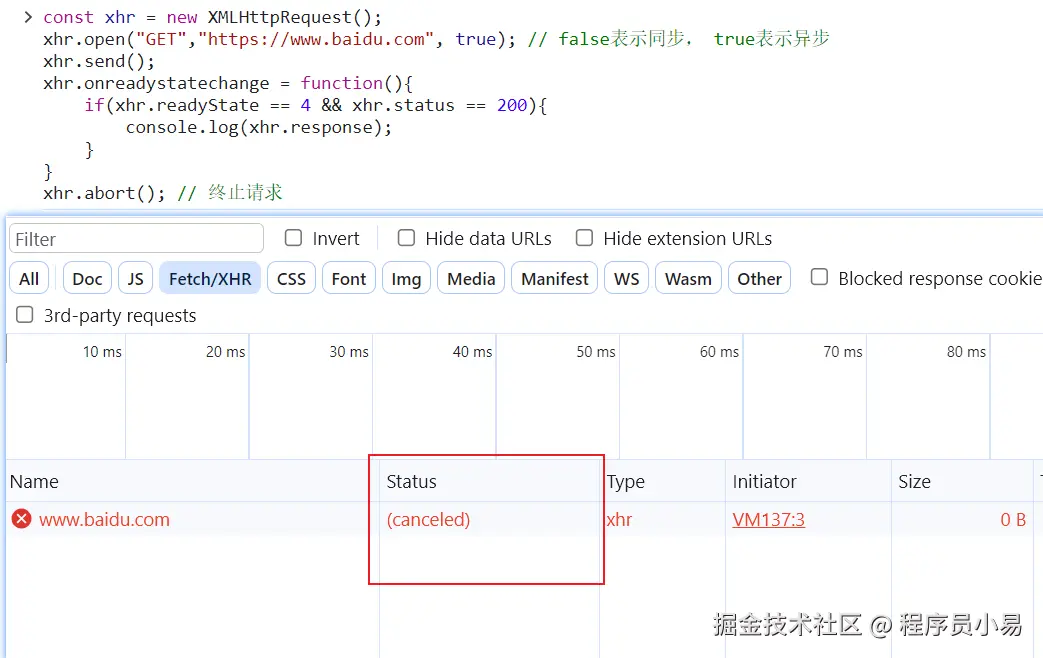Filter requests by WS type
Screen dimensions: 1043x658
[x=627, y=279]
